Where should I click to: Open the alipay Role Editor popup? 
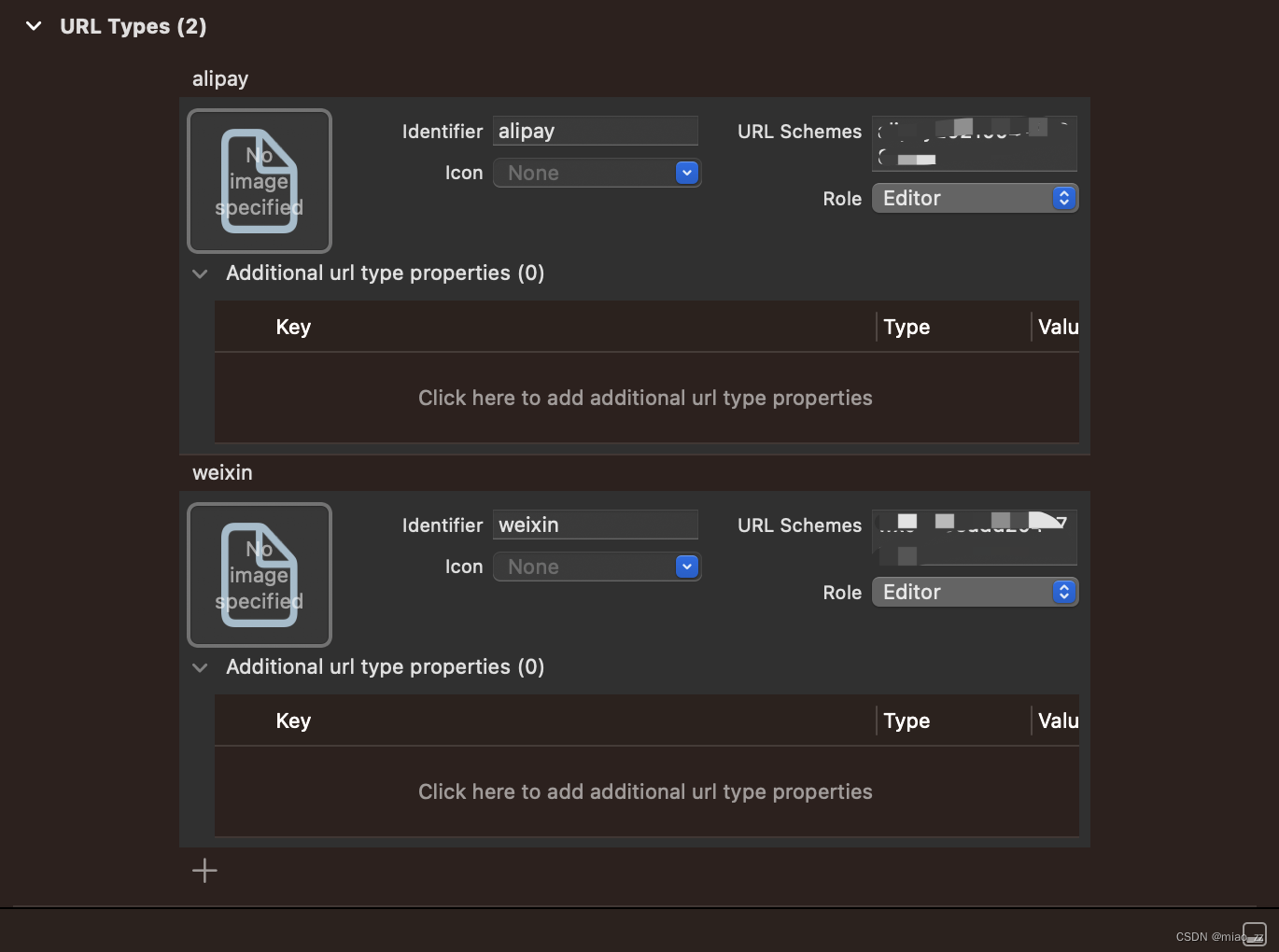tap(975, 198)
